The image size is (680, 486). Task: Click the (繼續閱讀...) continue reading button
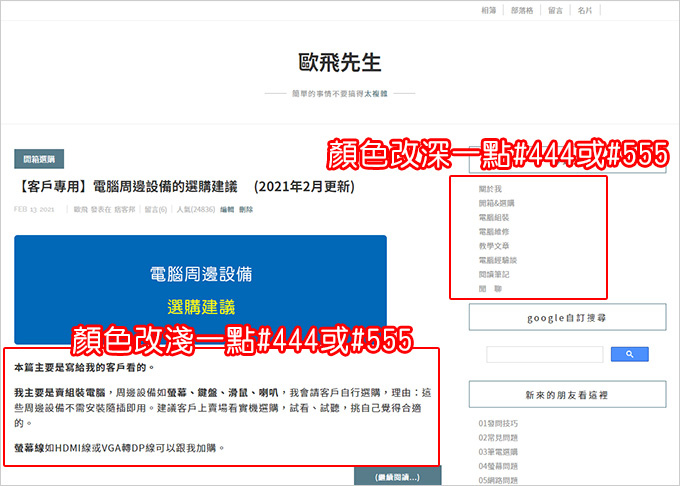398,477
